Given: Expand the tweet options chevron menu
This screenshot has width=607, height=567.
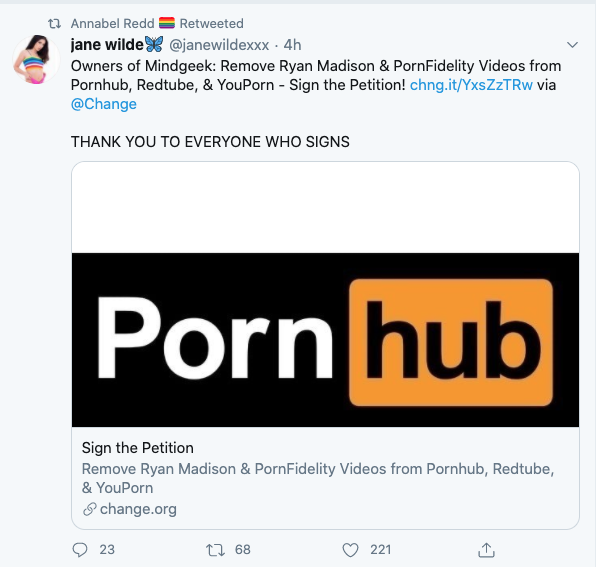Looking at the screenshot, I should [x=572, y=45].
